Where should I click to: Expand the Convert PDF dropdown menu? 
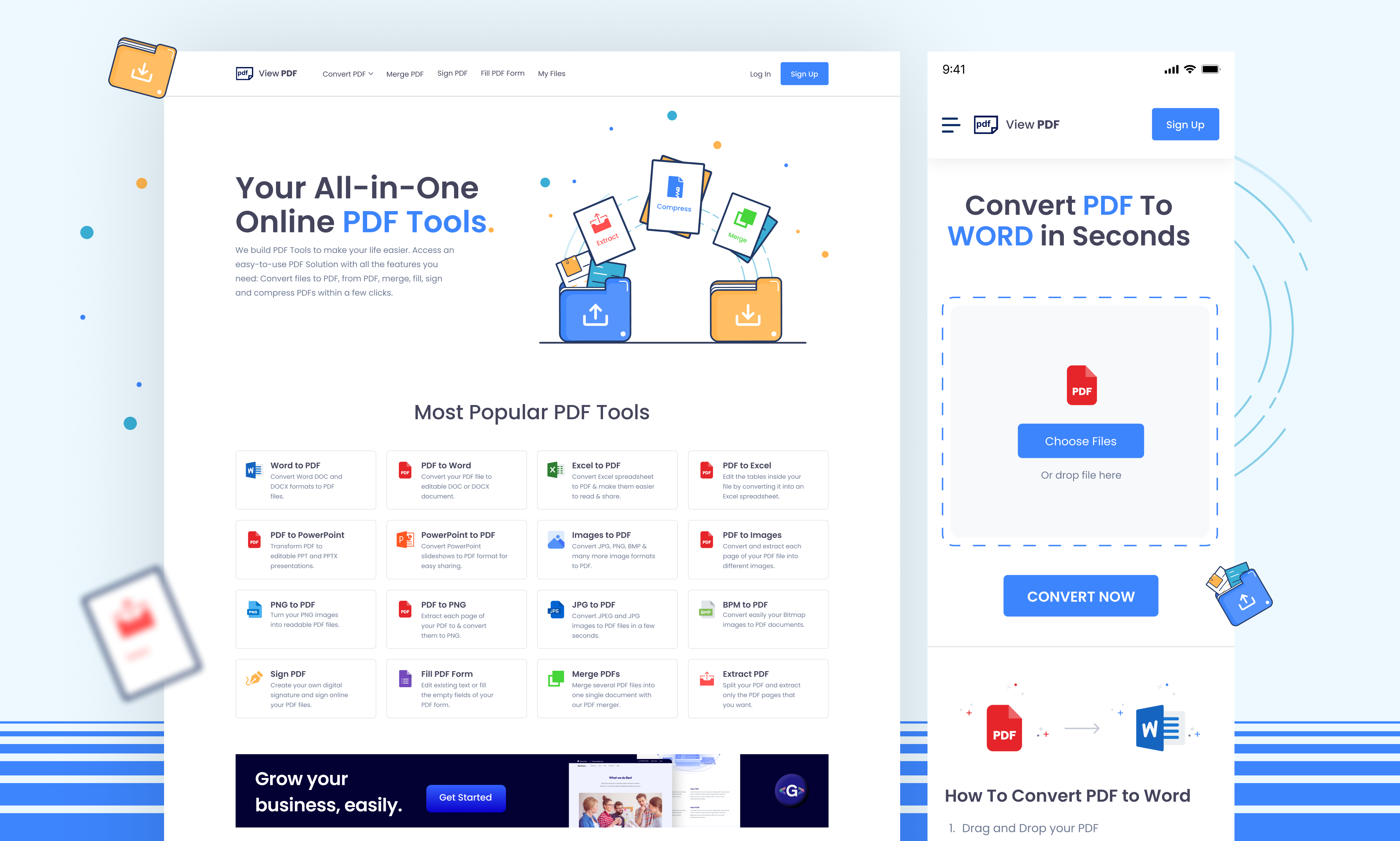pyautogui.click(x=347, y=73)
